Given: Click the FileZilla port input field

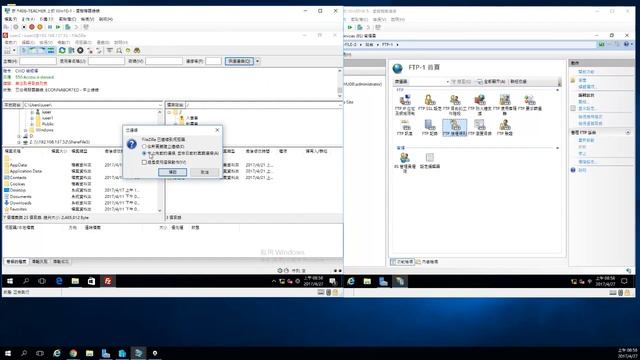Looking at the screenshot, I should [x=213, y=61].
